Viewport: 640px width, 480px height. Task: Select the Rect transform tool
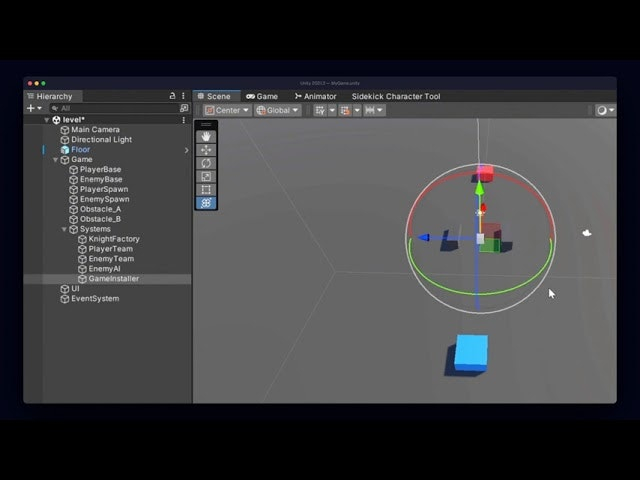tap(206, 189)
